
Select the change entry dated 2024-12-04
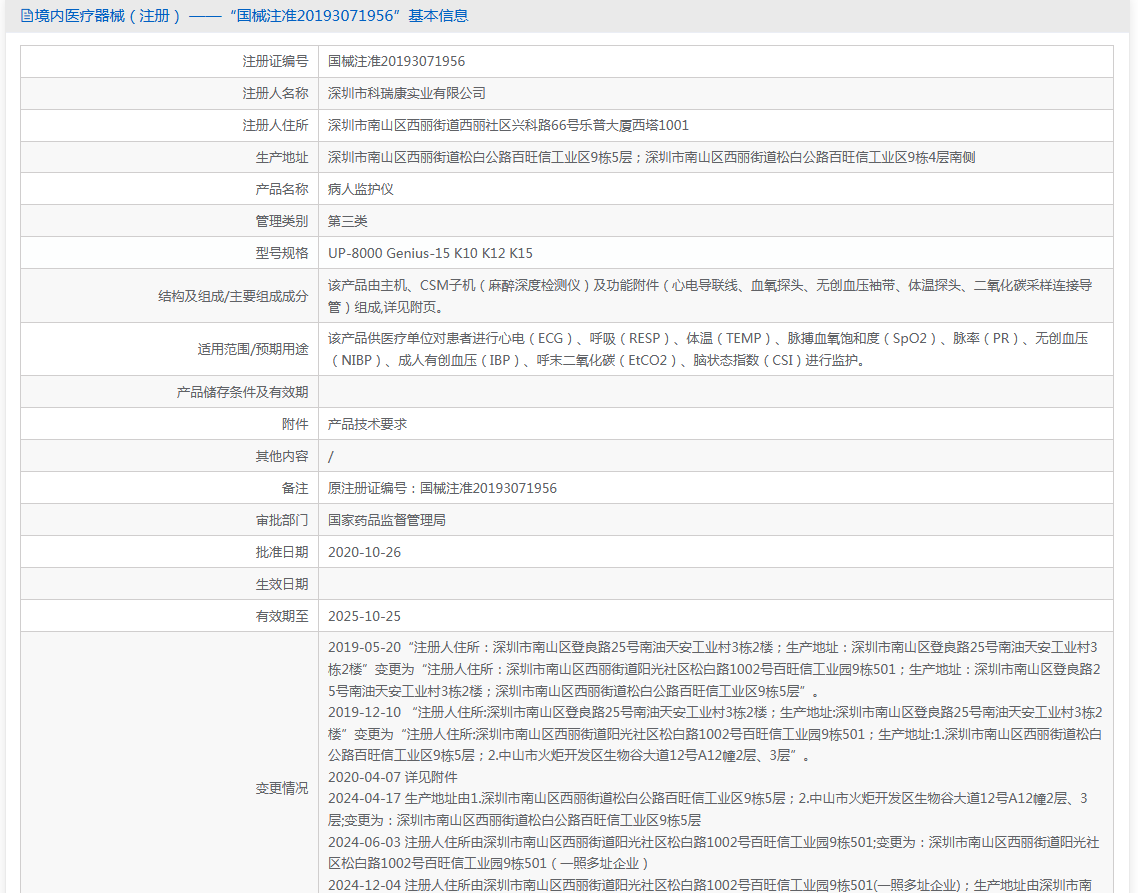710,885
